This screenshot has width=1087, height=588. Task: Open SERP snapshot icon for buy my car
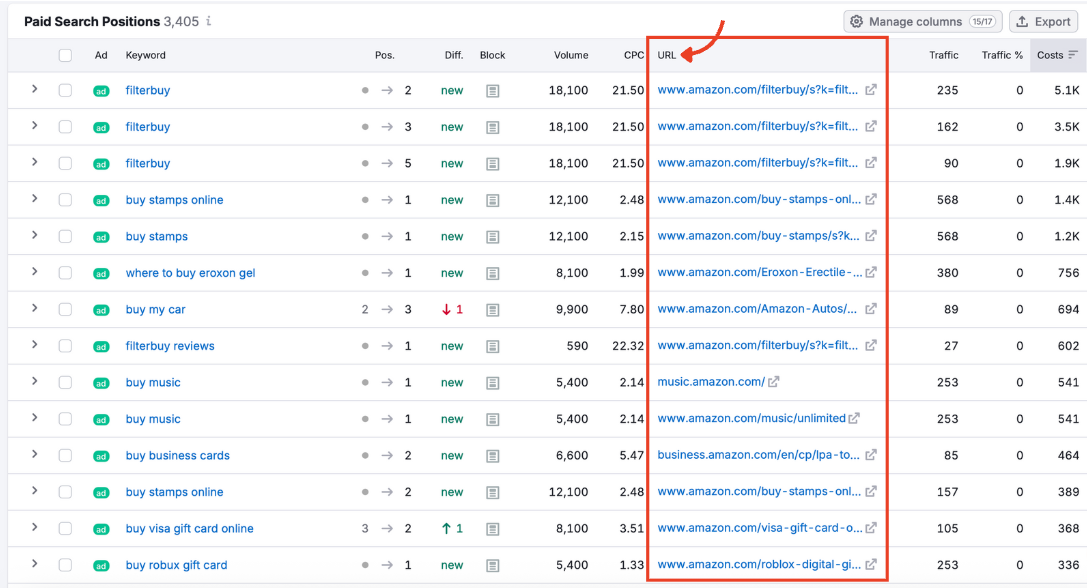491,309
